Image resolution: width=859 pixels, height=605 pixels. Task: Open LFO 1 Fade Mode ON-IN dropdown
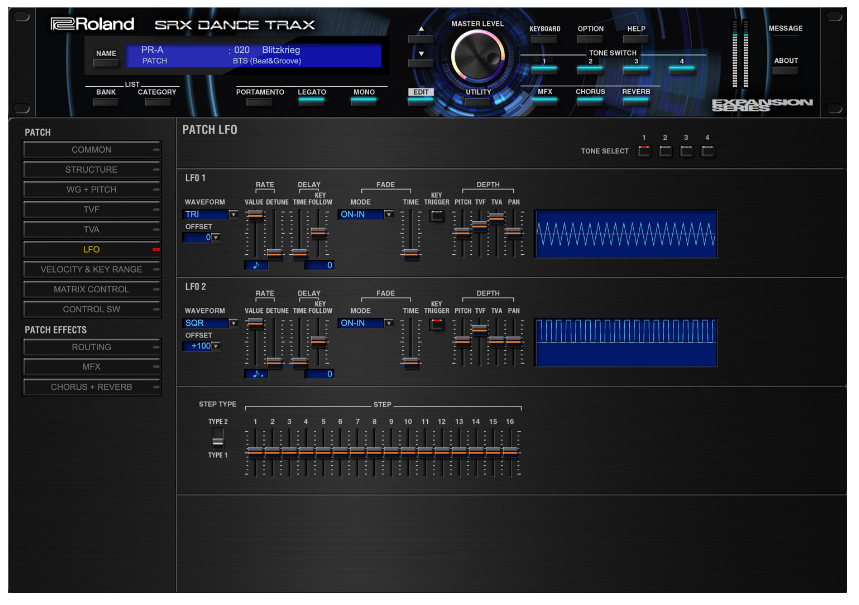click(365, 214)
